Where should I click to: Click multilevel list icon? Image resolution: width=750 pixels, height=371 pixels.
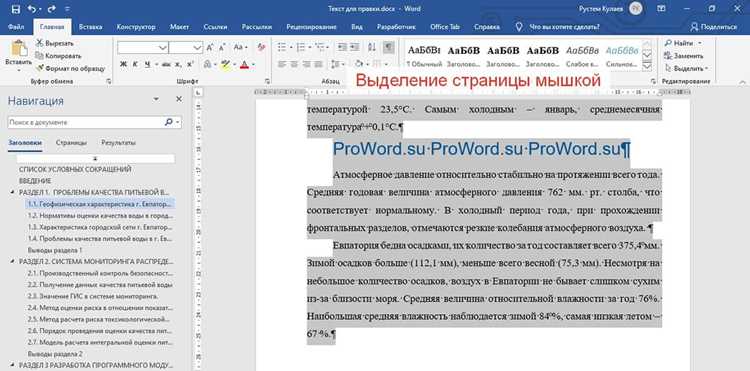pos(319,47)
